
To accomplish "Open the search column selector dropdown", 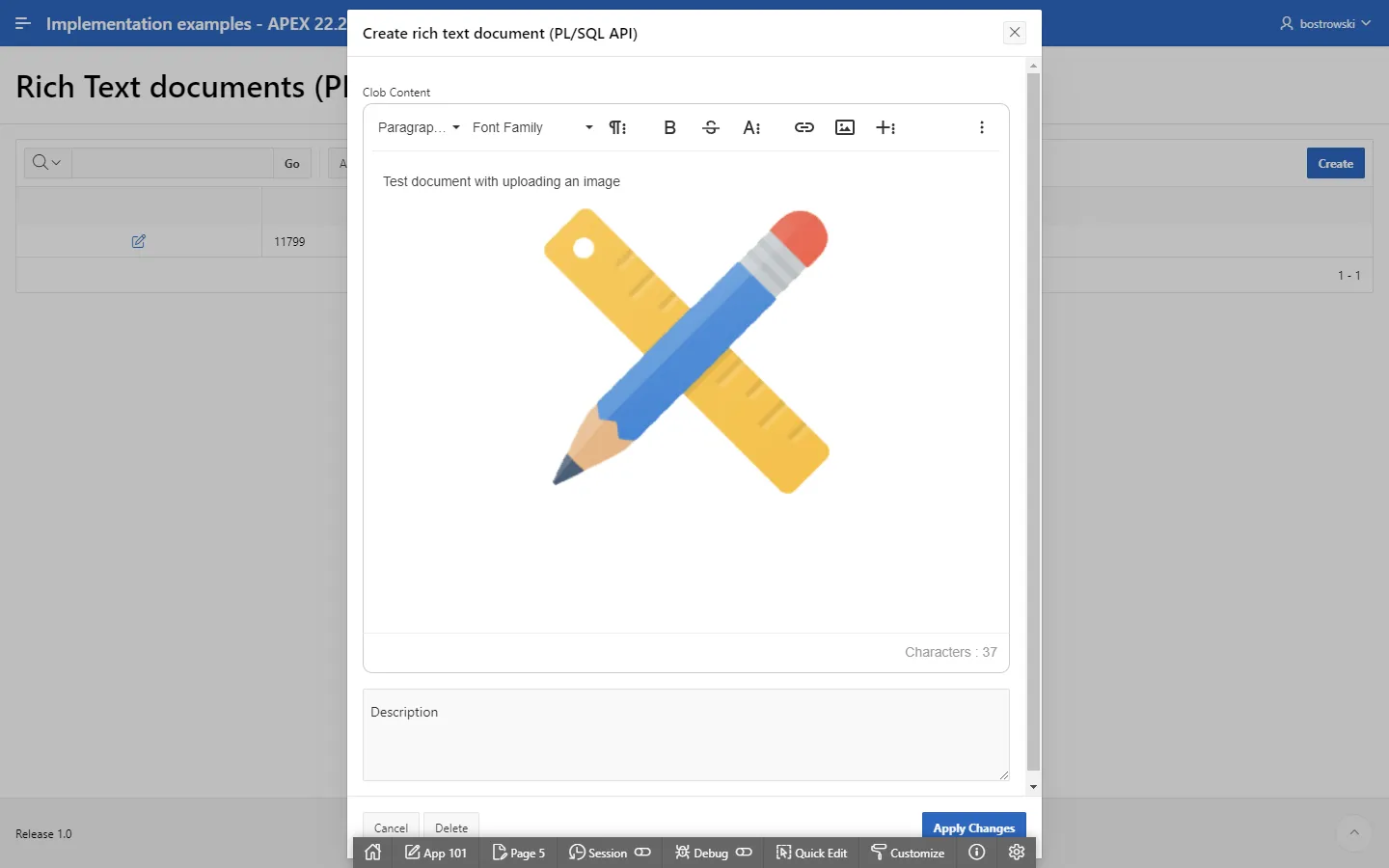I will click(x=46, y=163).
